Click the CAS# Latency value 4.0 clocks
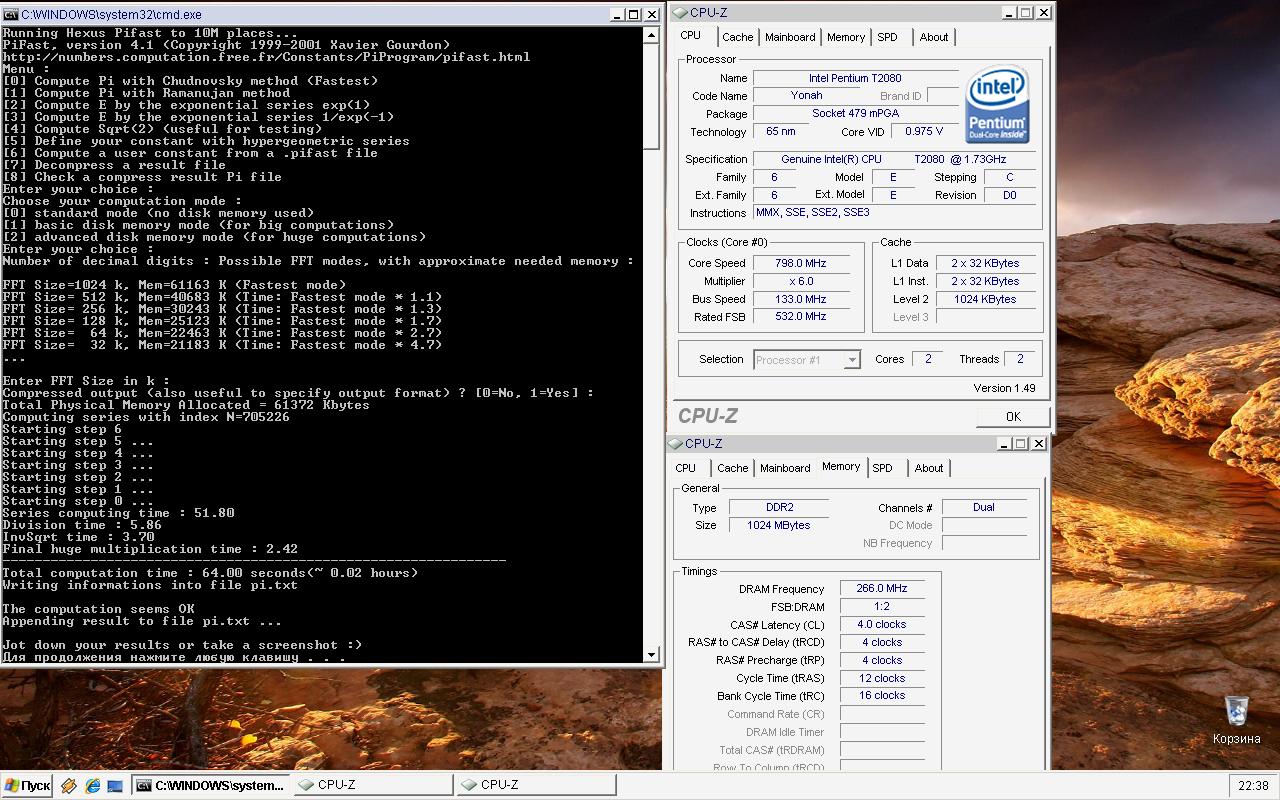 882,625
